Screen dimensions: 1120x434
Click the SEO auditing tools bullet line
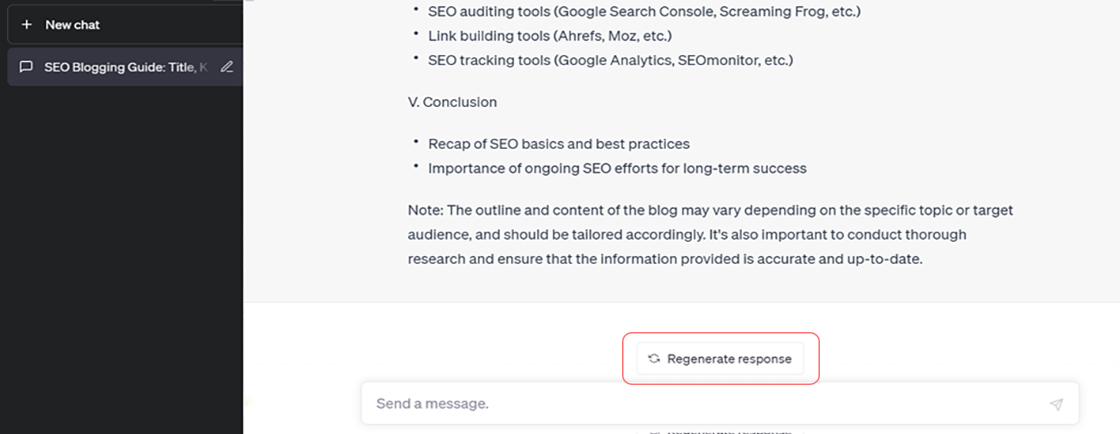(642, 11)
